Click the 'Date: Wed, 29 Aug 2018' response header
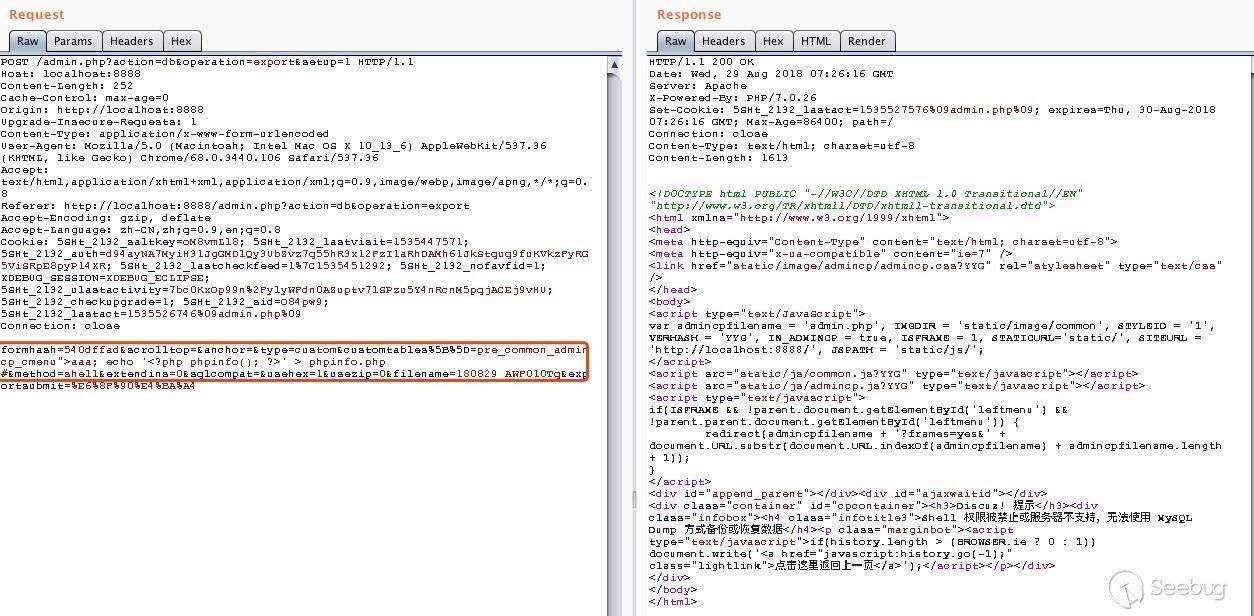 tap(771, 74)
